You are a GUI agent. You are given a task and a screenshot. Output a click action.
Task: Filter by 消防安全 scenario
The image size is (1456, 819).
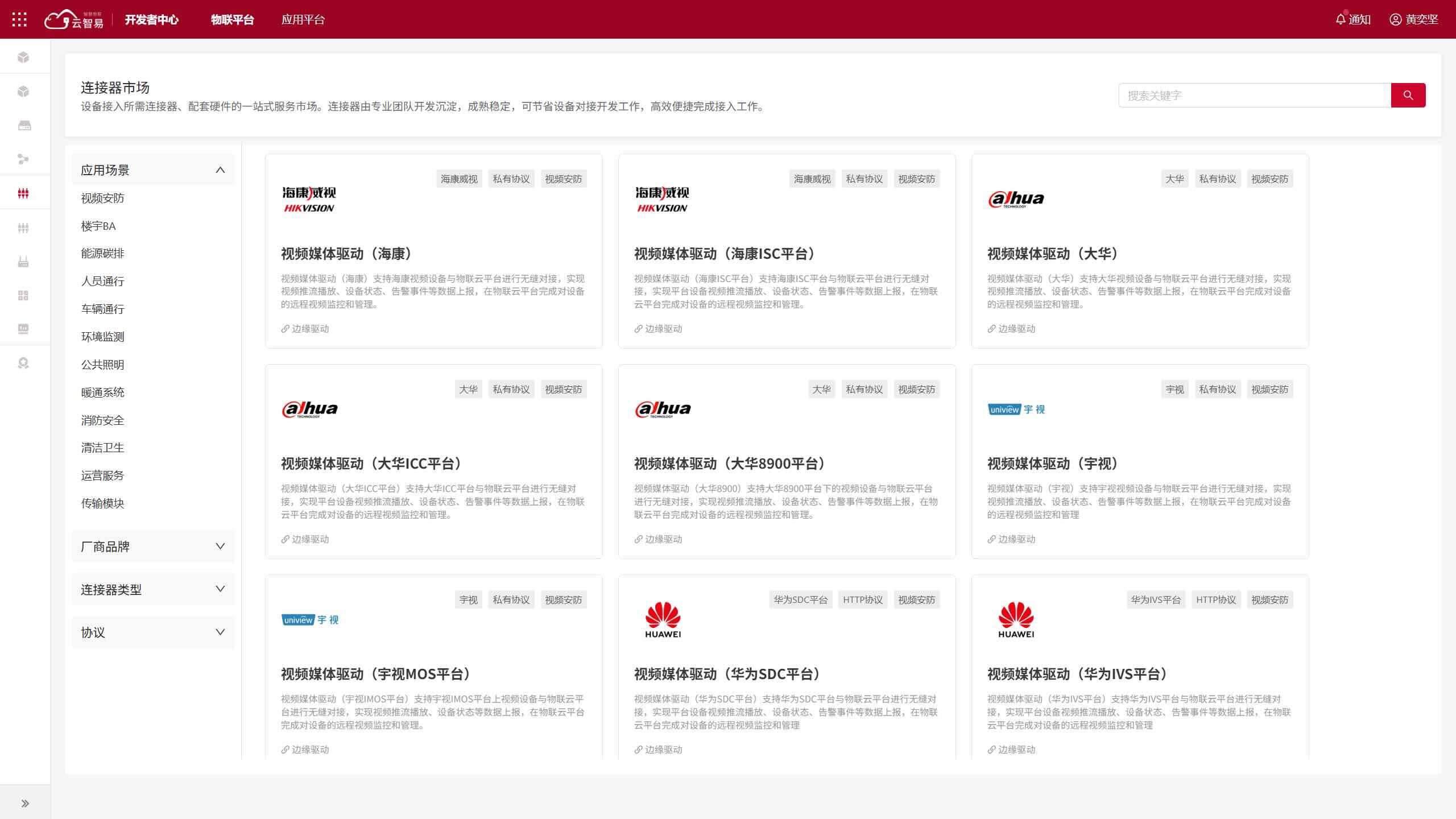click(102, 420)
